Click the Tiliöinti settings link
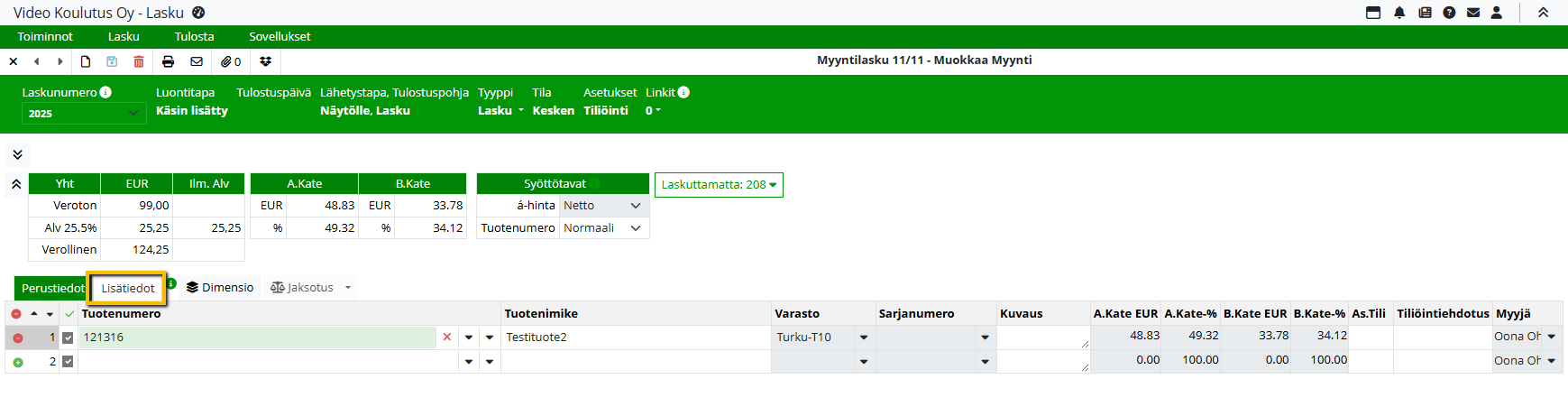Image resolution: width=1568 pixels, height=407 pixels. pos(606,110)
